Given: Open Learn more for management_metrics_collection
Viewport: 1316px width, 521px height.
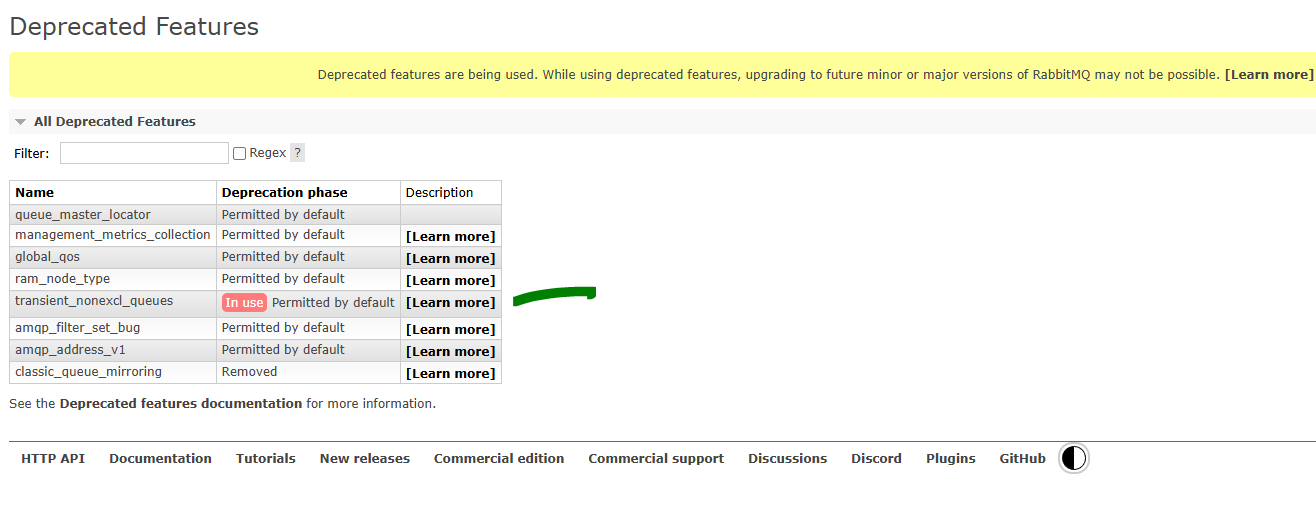Looking at the screenshot, I should pos(450,236).
